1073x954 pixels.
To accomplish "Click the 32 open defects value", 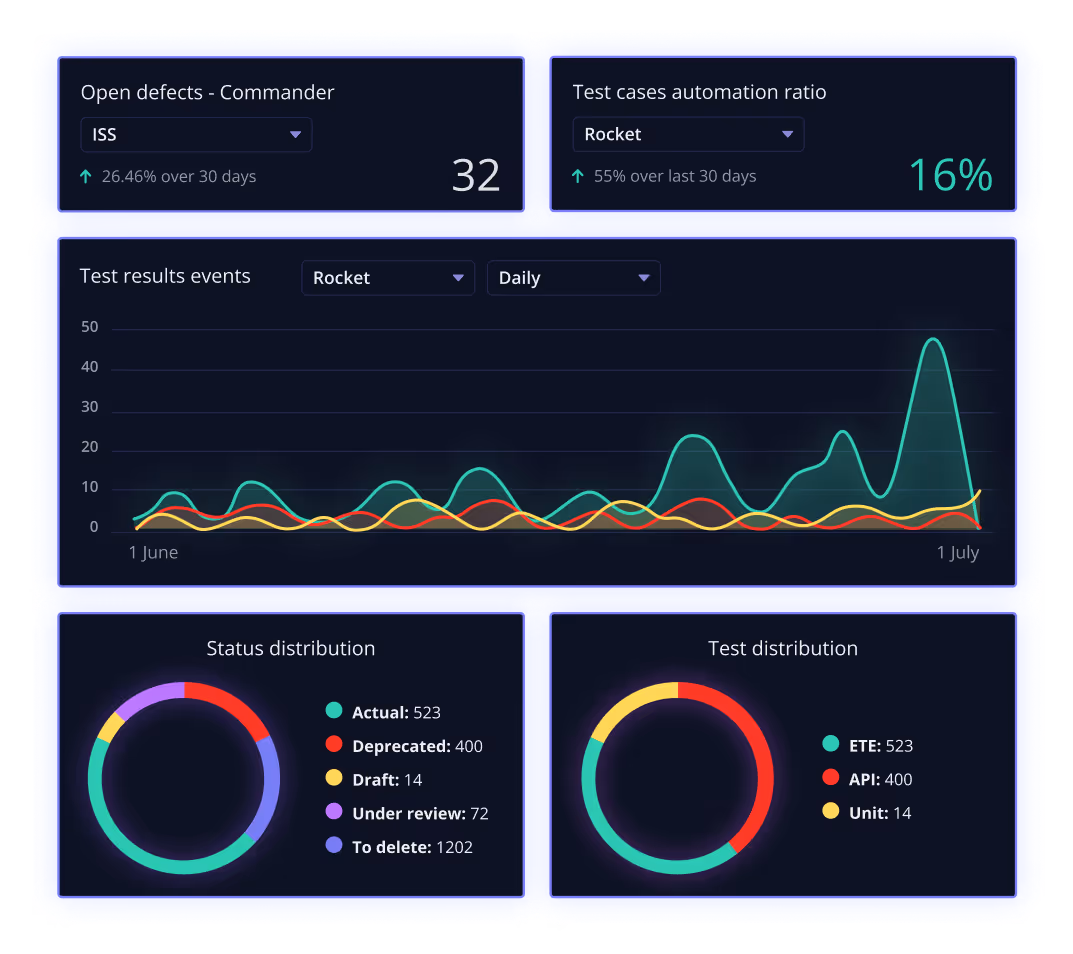I will click(476, 176).
